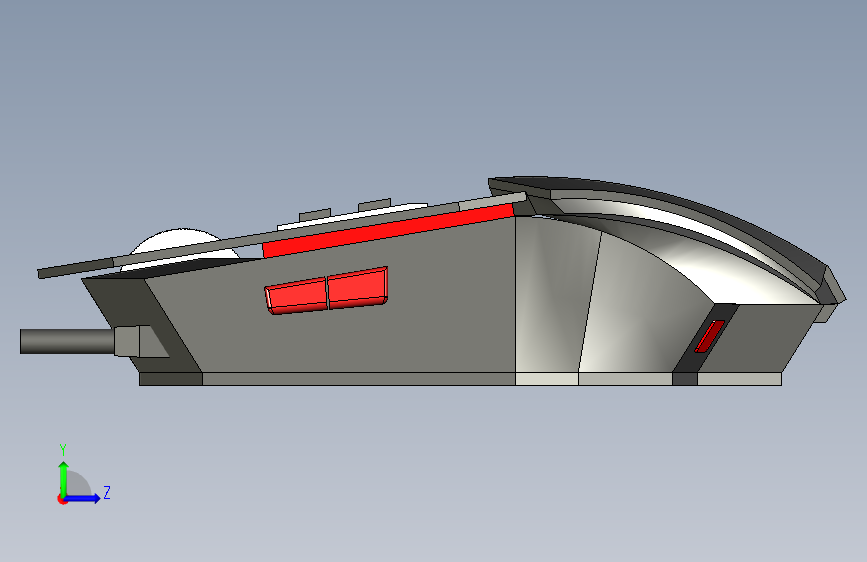Select the dark cylindrical mouse cable
Image resolution: width=867 pixels, height=562 pixels.
pyautogui.click(x=67, y=341)
